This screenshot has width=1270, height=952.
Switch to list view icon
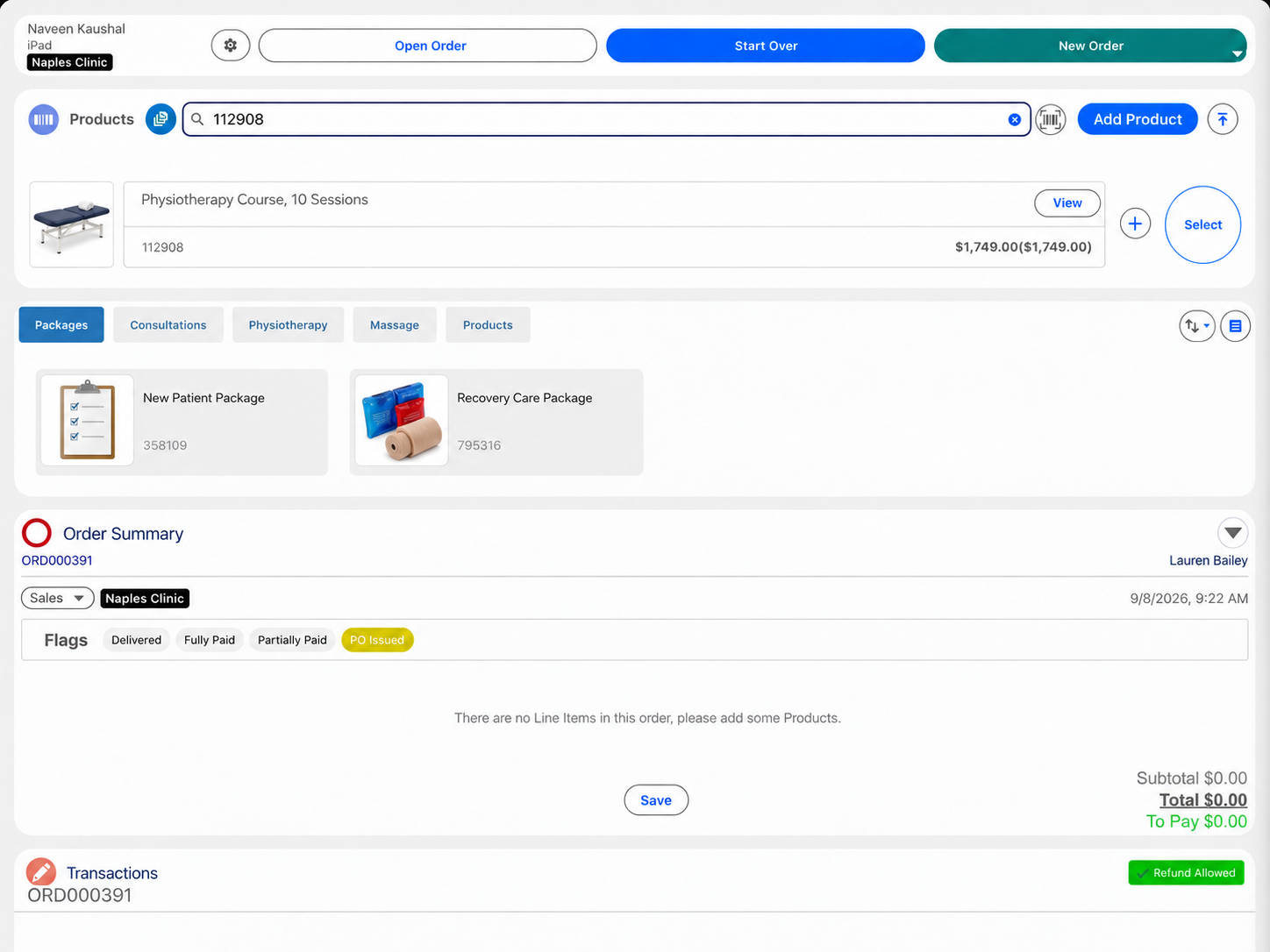tap(1235, 326)
